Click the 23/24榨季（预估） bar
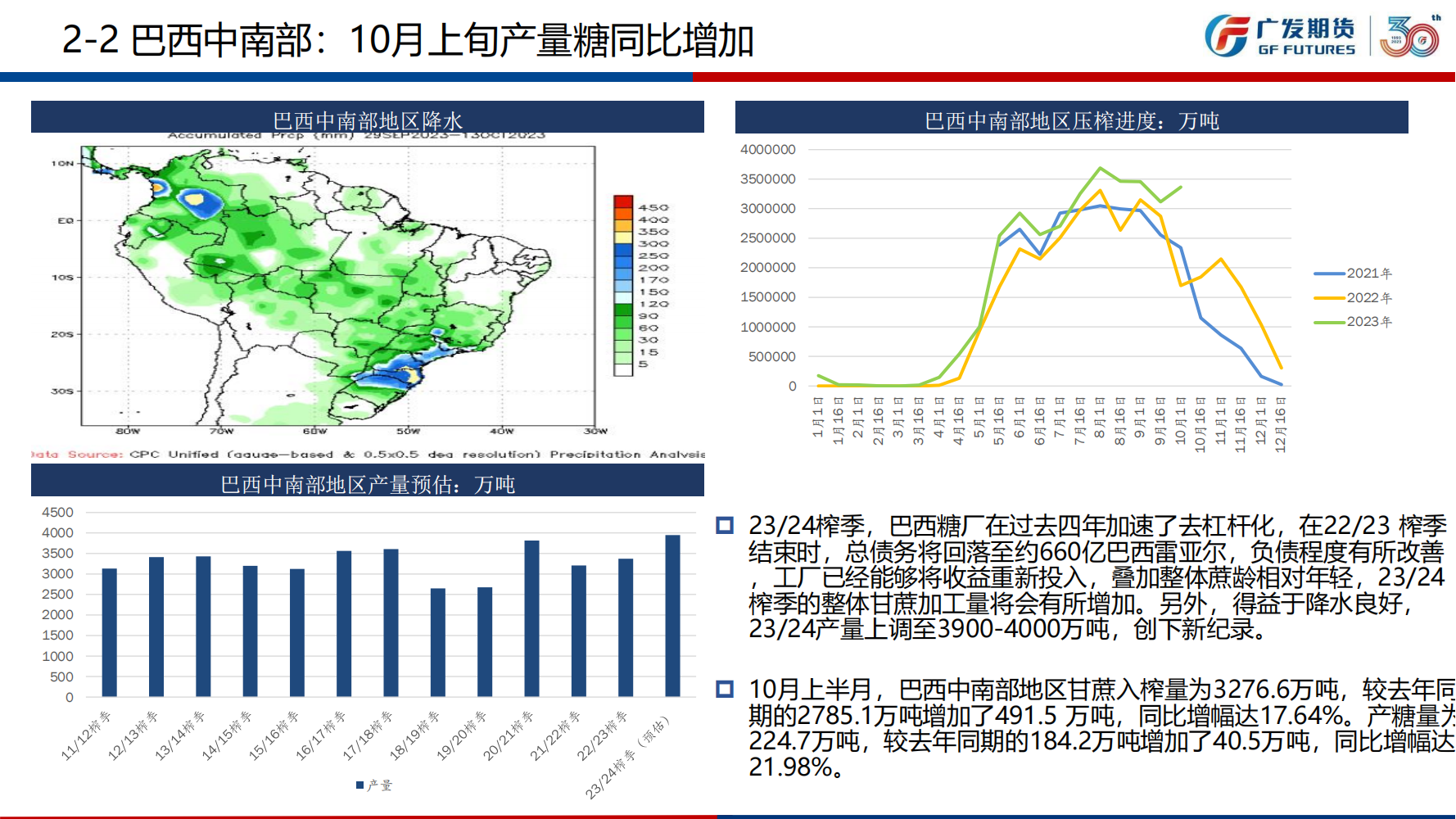 [672, 616]
